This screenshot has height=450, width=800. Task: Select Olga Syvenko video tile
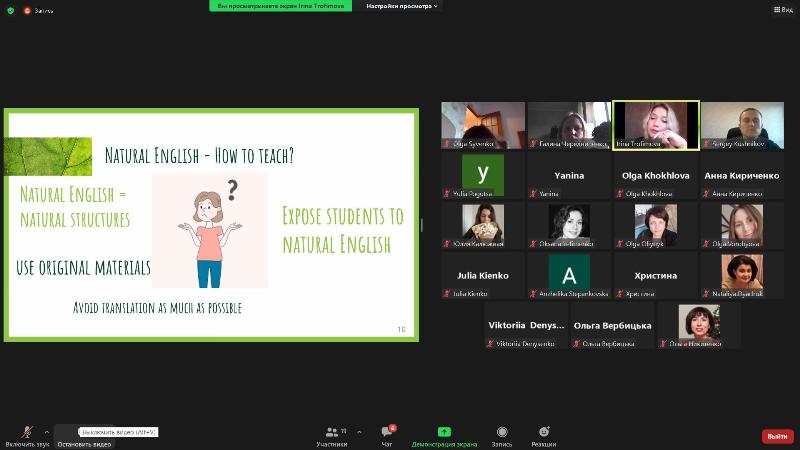(483, 126)
